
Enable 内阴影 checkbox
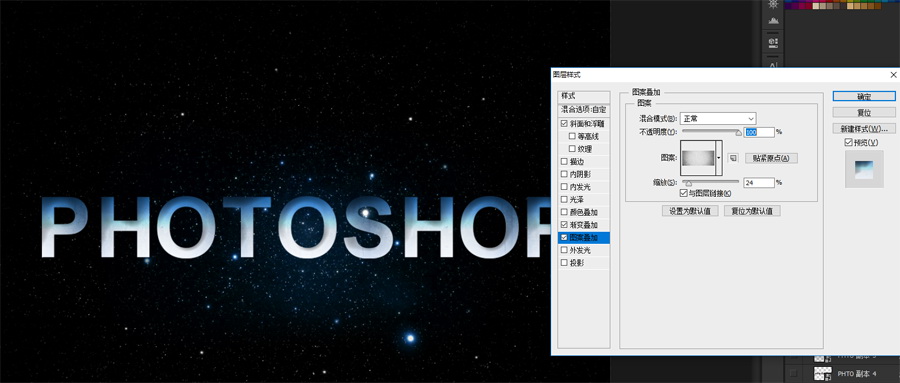pyautogui.click(x=564, y=174)
